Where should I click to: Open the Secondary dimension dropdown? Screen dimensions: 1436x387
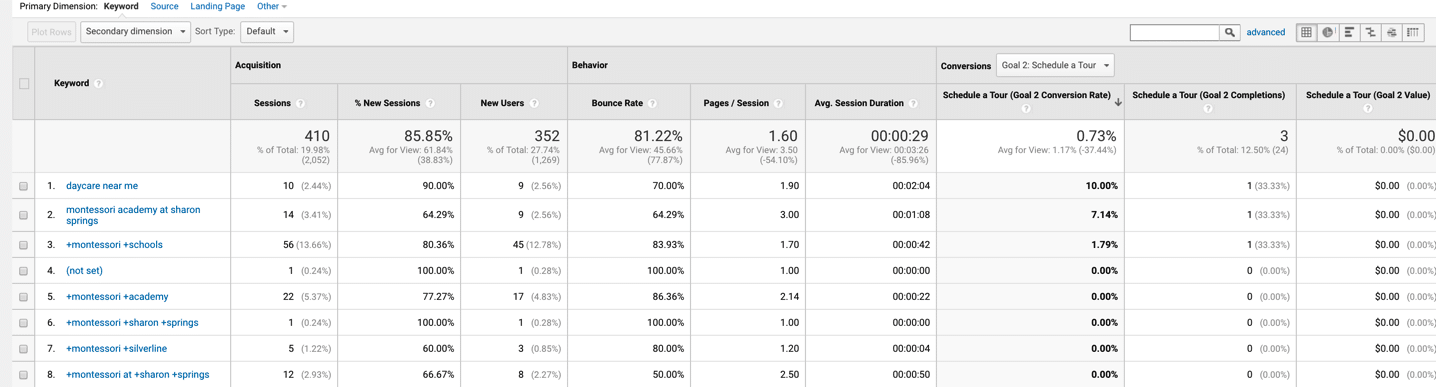click(x=135, y=32)
